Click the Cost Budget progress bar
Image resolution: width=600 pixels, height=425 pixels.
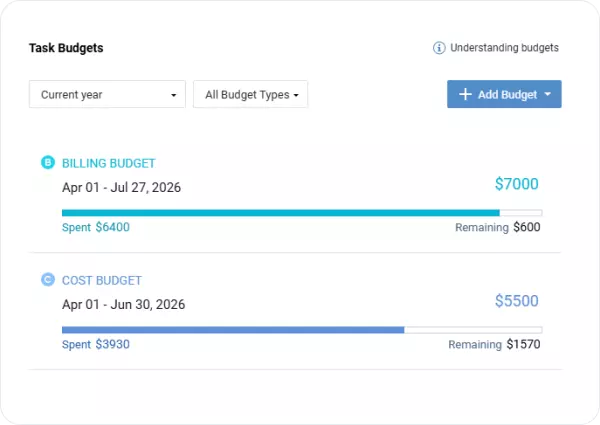(x=302, y=330)
